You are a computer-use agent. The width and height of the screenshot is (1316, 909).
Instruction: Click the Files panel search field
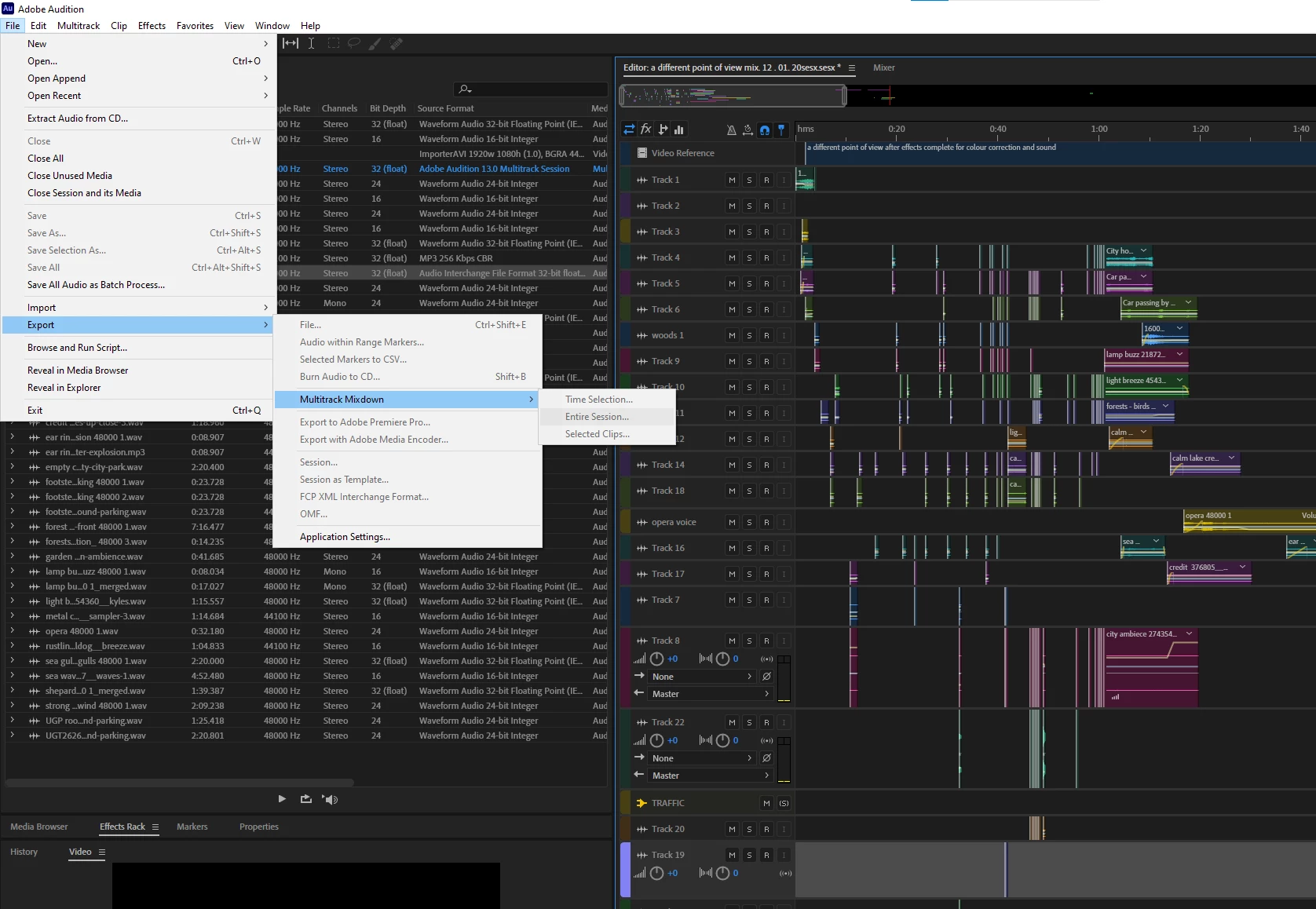pyautogui.click(x=530, y=89)
